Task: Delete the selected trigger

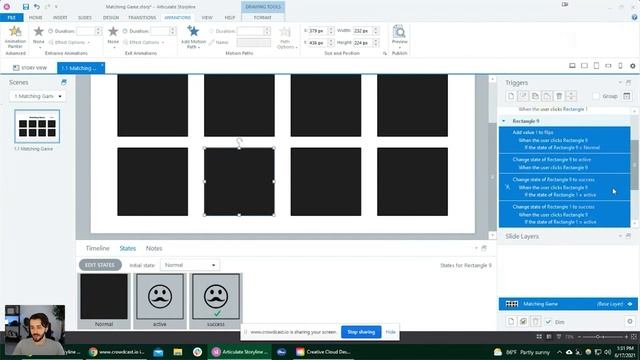Action: (559, 96)
